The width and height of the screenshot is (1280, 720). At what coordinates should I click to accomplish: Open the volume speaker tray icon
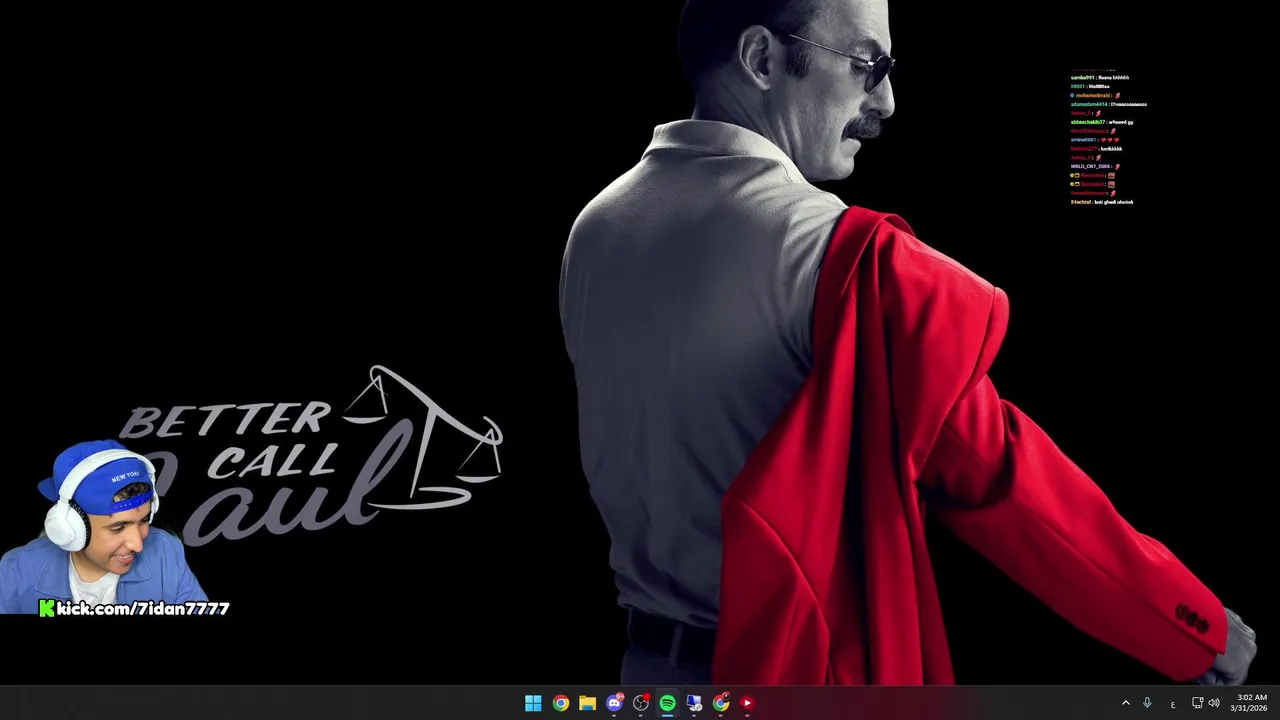click(1214, 703)
